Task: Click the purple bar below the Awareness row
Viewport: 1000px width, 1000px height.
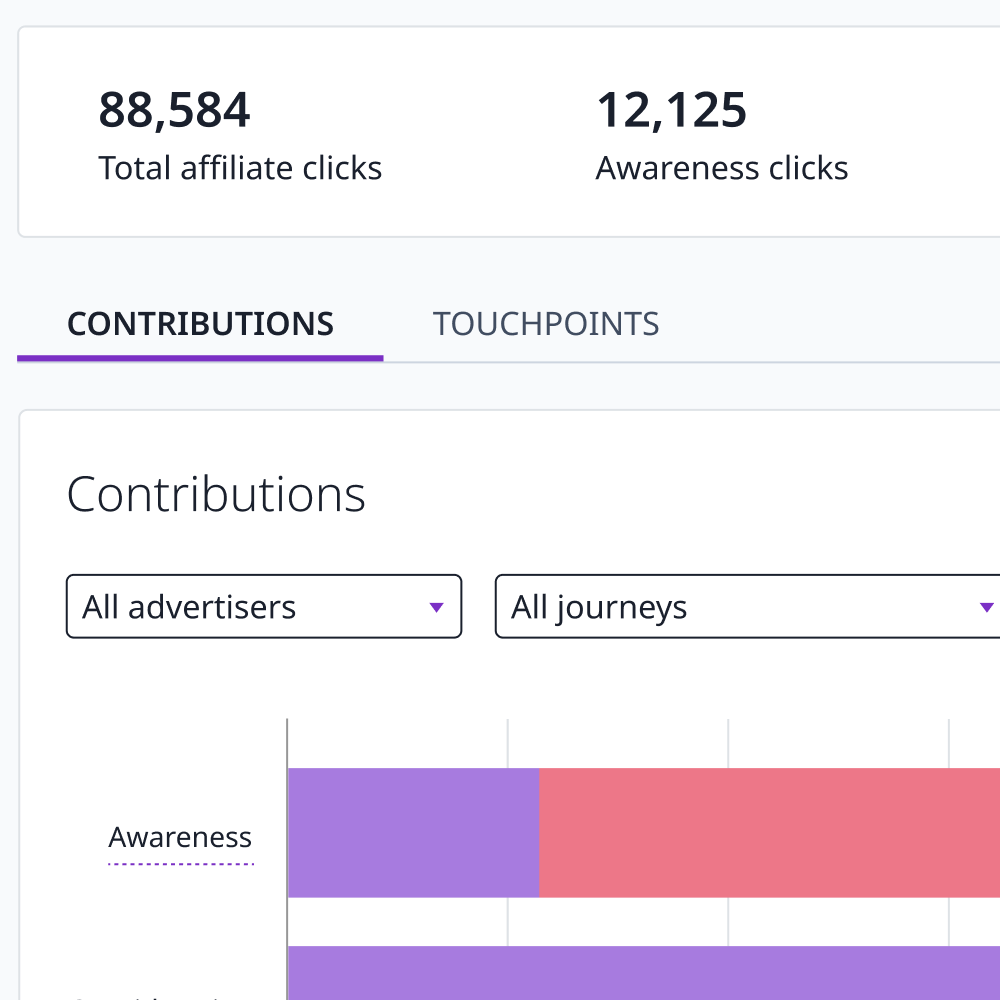Action: pyautogui.click(x=642, y=972)
